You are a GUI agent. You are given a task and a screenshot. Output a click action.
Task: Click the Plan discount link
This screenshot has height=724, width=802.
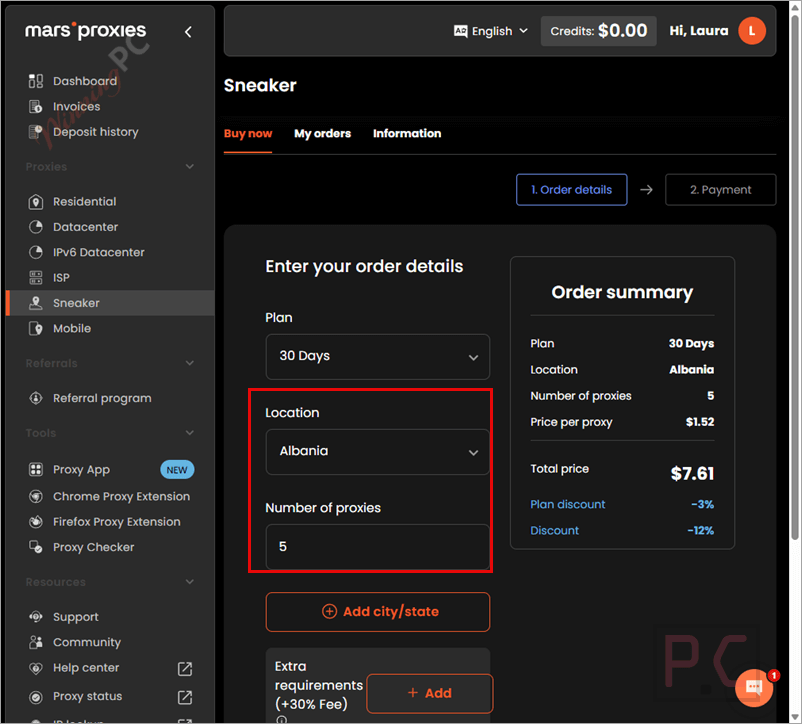tap(567, 504)
